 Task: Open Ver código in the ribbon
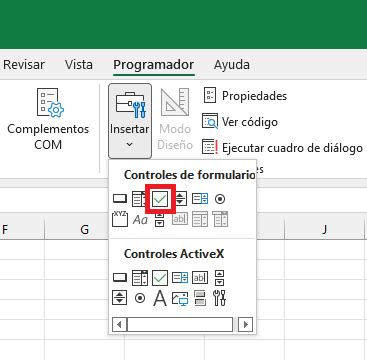click(240, 122)
